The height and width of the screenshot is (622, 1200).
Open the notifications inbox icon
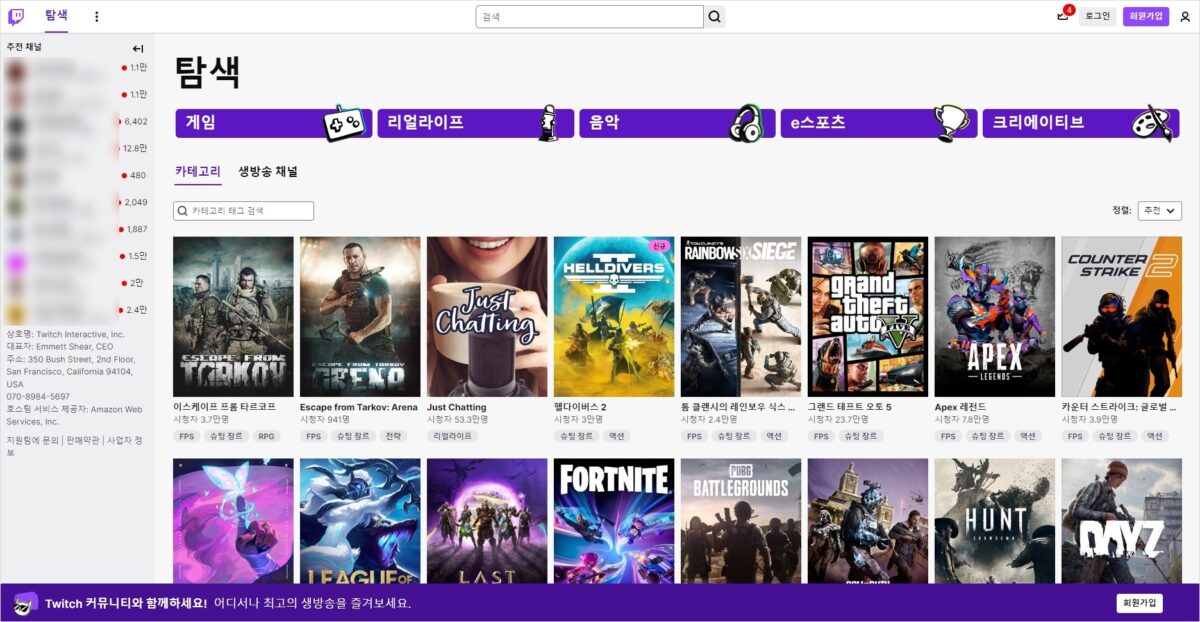click(x=1062, y=16)
